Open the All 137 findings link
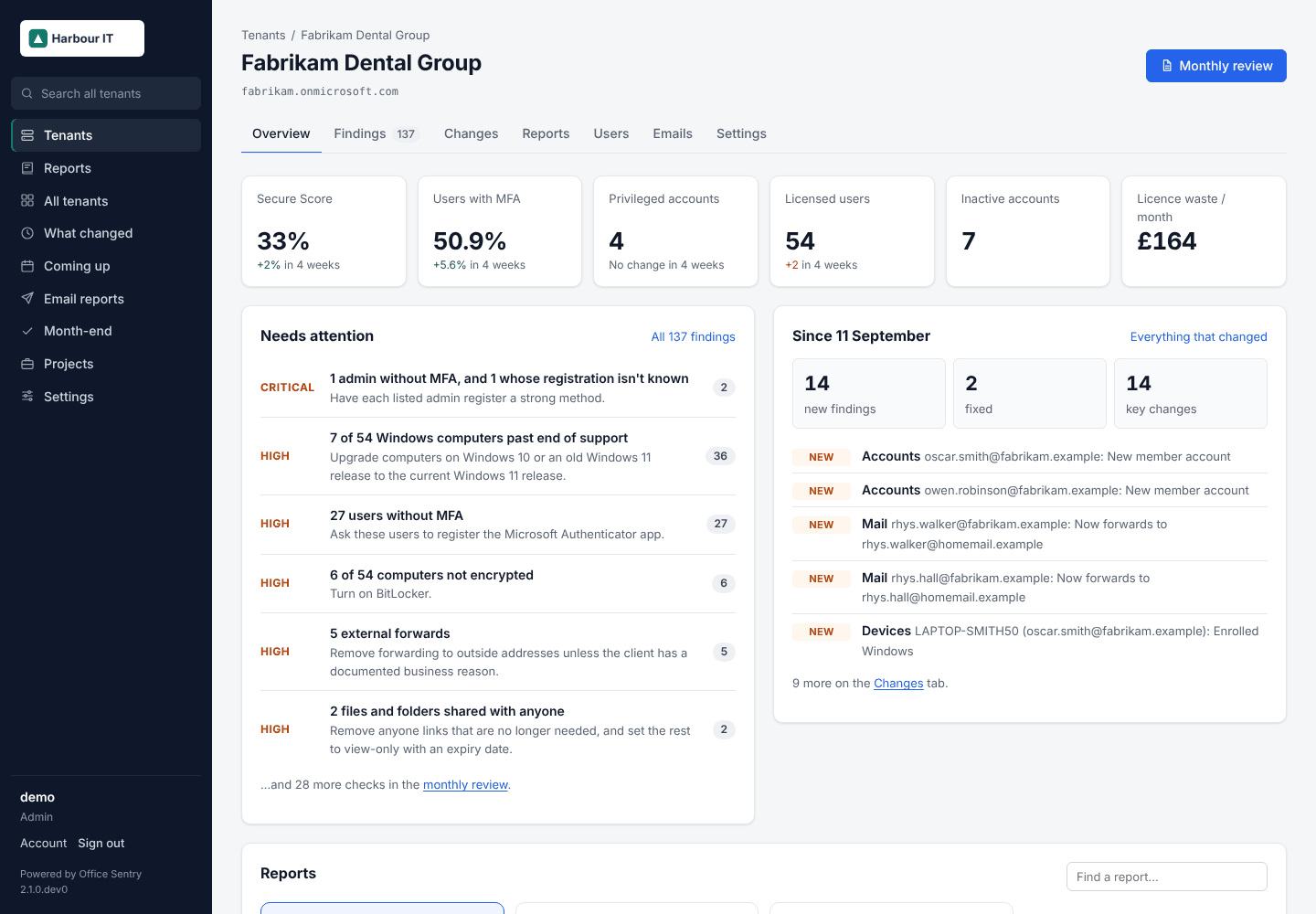The width and height of the screenshot is (1316, 914). 693,337
